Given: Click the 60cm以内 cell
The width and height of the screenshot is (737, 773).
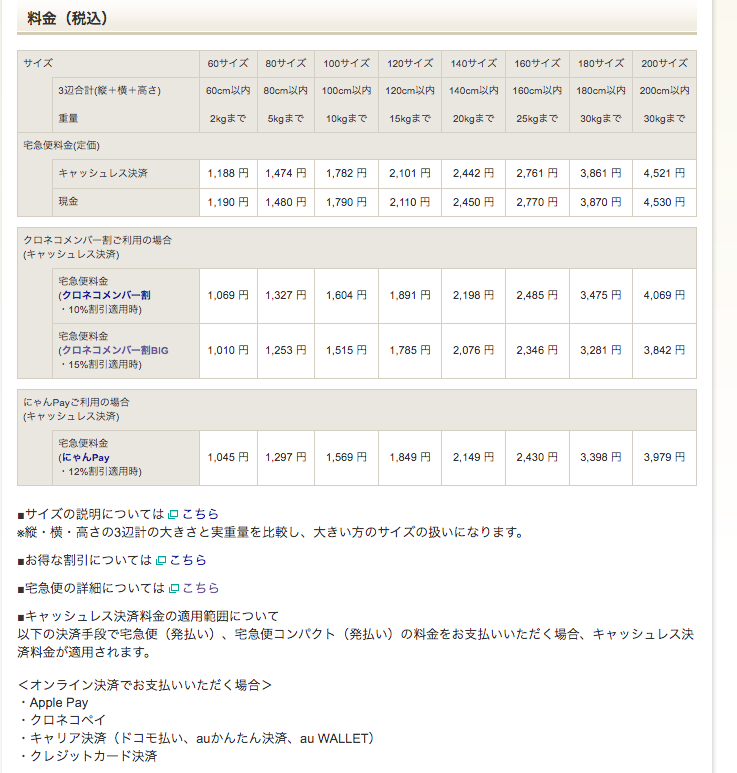Looking at the screenshot, I should coord(228,91).
